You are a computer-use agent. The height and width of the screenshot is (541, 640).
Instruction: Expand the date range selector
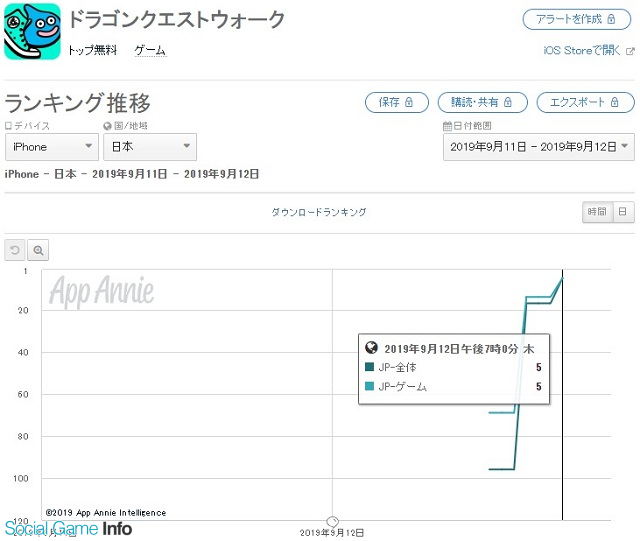click(x=539, y=147)
